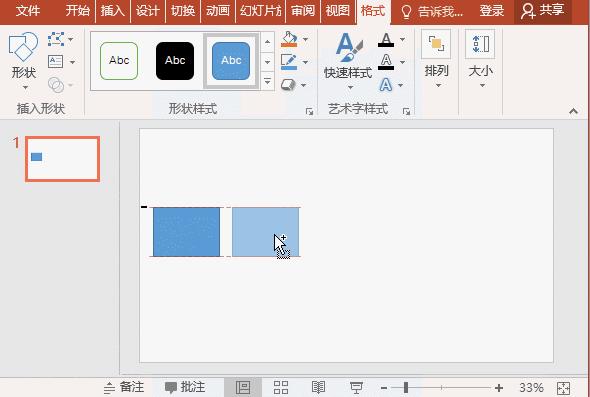
Task: Click the Shape Effects icon
Action: 288,85
